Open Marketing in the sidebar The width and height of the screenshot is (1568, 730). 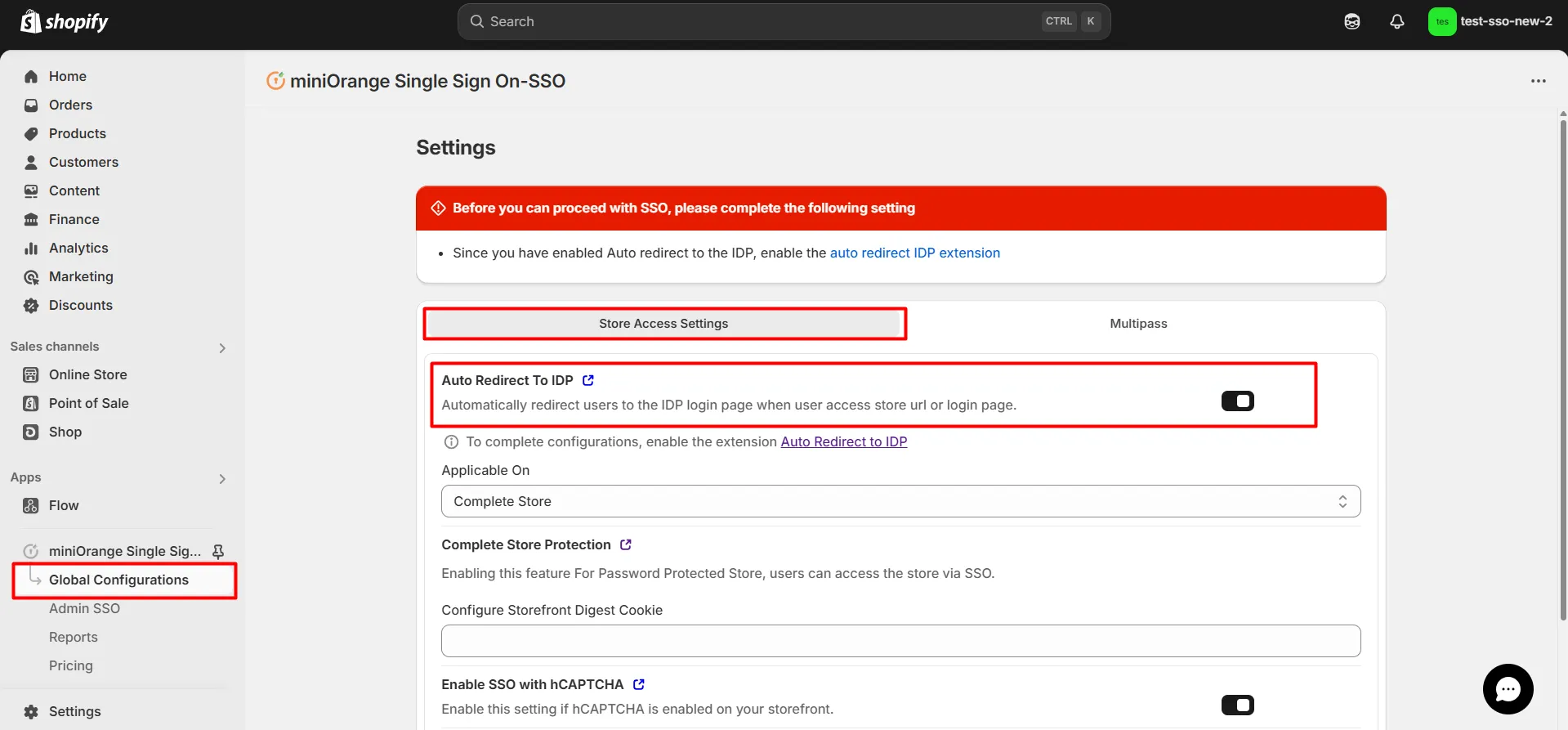click(x=81, y=276)
